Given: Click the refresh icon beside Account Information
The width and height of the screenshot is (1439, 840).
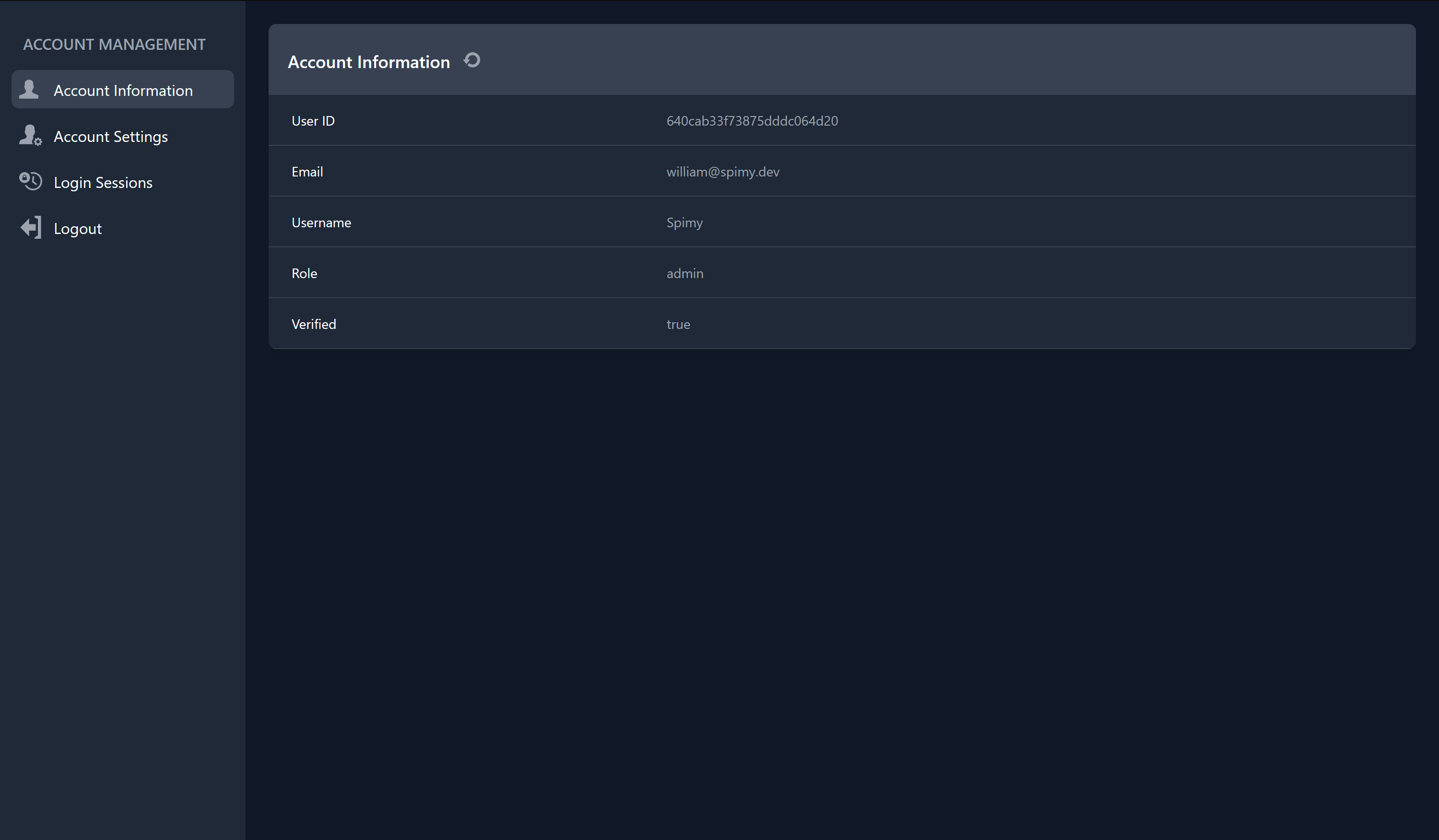Looking at the screenshot, I should [472, 60].
